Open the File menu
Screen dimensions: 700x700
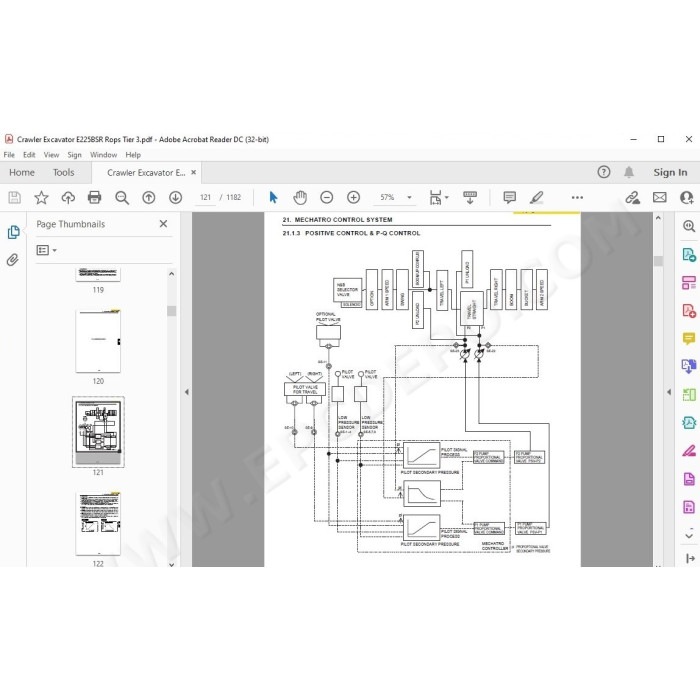pyautogui.click(x=9, y=154)
